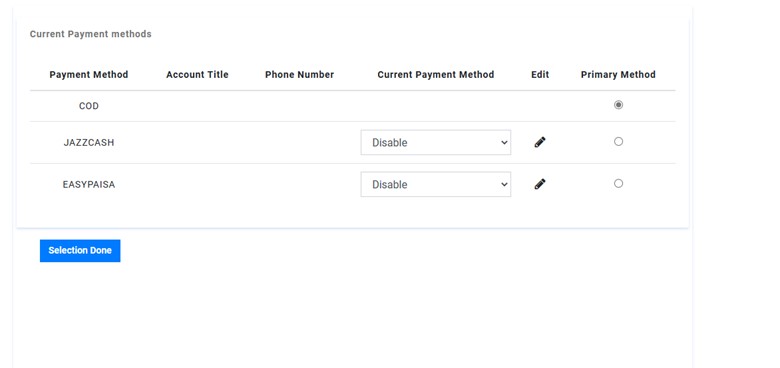
Task: Select the EASYPAISA row label
Action: coord(89,184)
